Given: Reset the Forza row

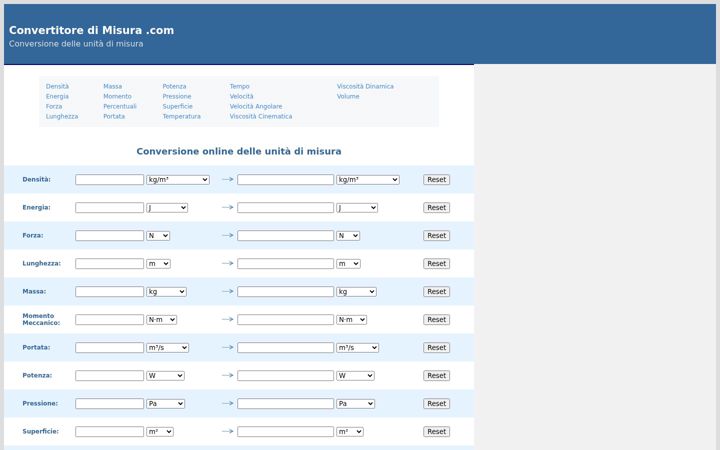Looking at the screenshot, I should [436, 236].
